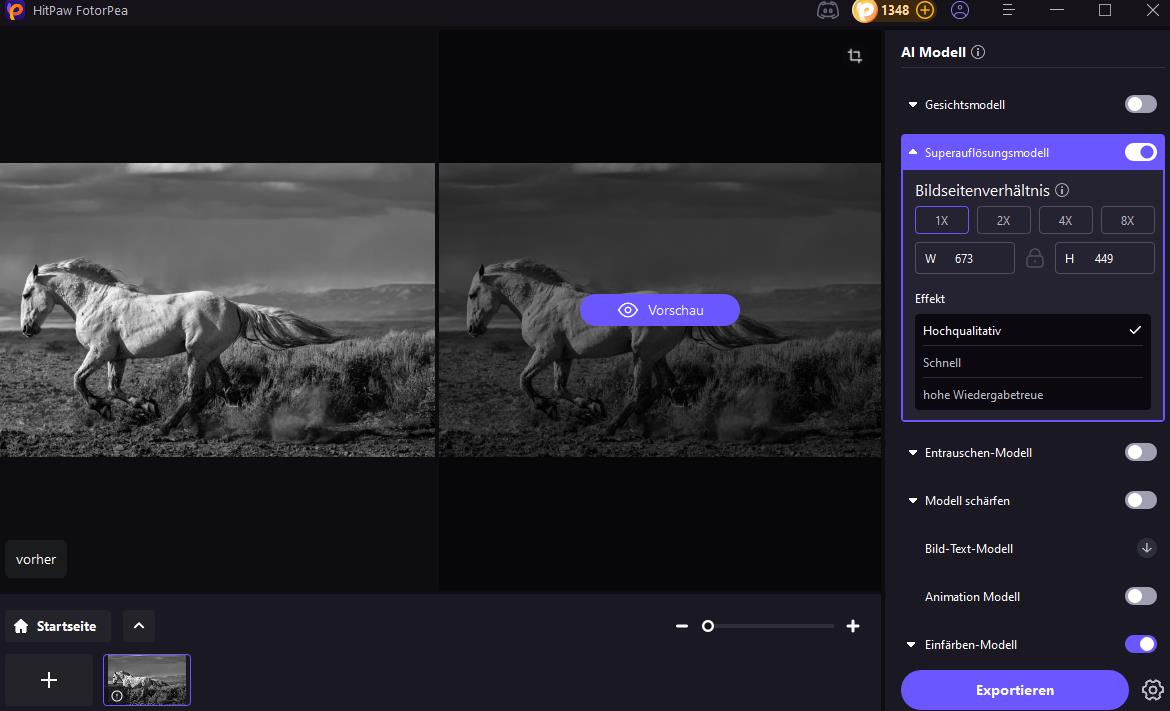Expand the thumbnail strip chevron button

coord(139,626)
